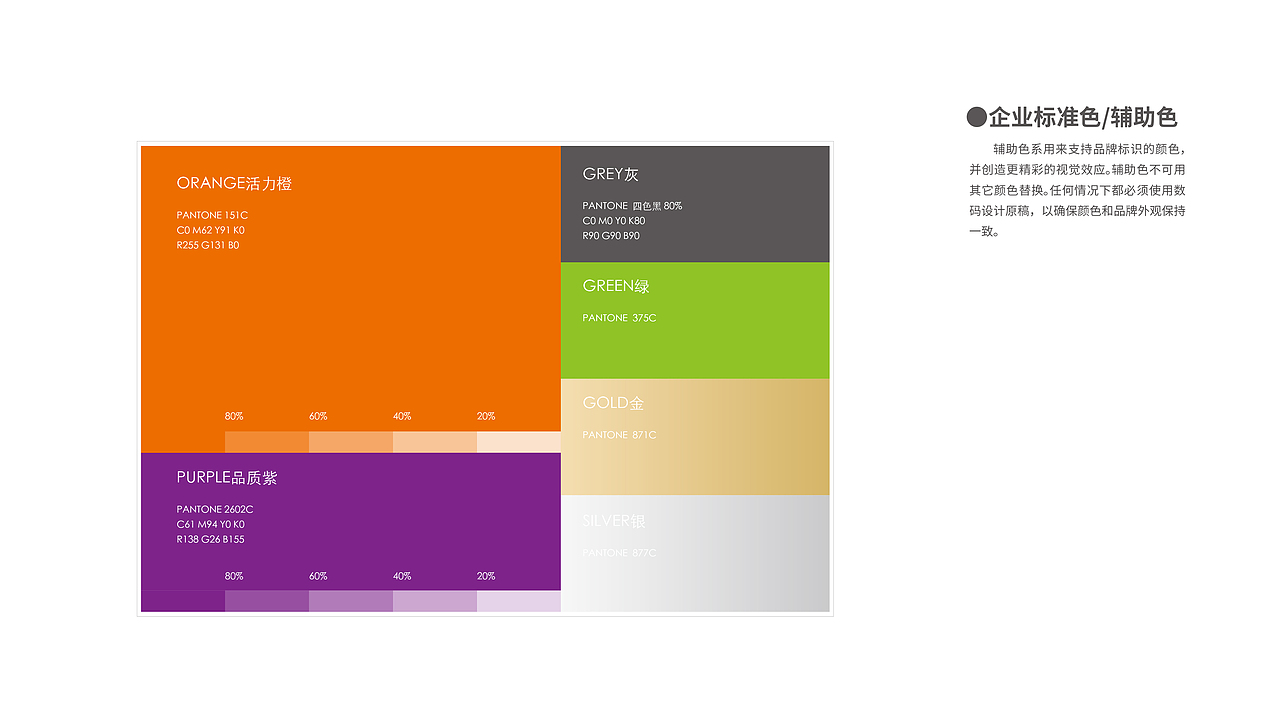Select the "R90 G90 B90" value
Image resolution: width=1280 pixels, height=720 pixels.
coord(611,236)
